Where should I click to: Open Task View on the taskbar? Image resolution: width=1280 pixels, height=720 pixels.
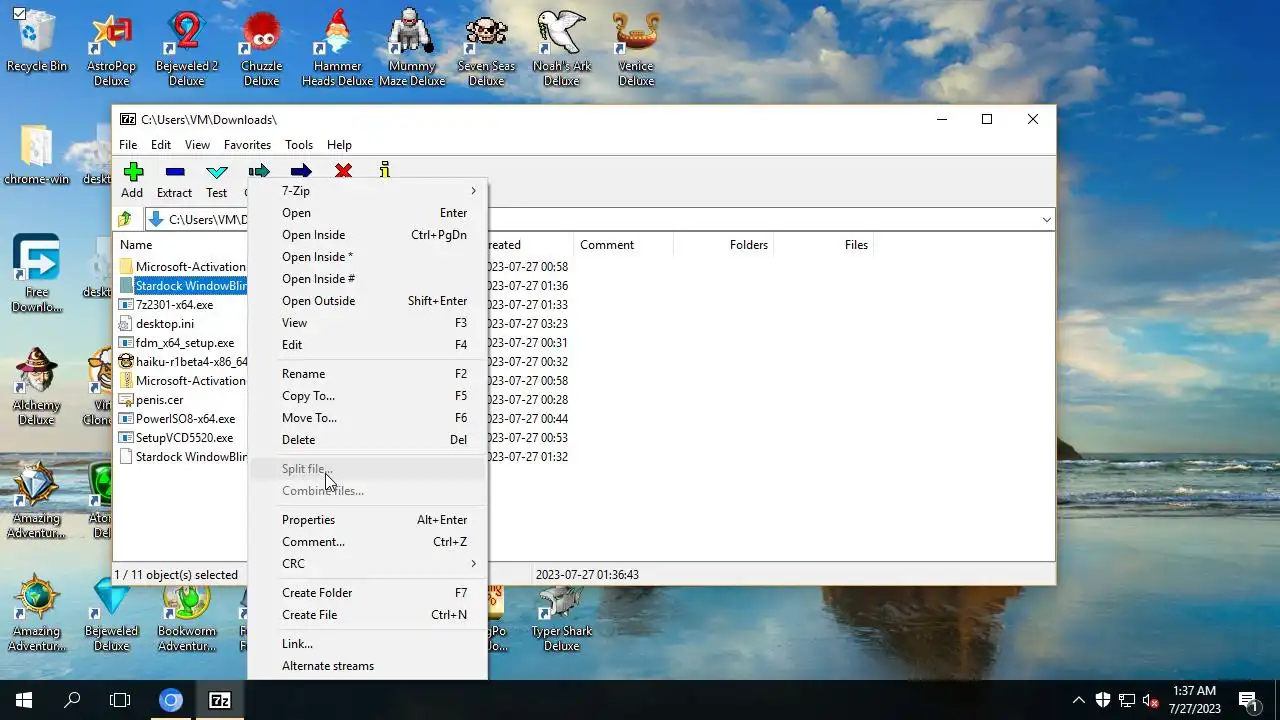coord(120,700)
